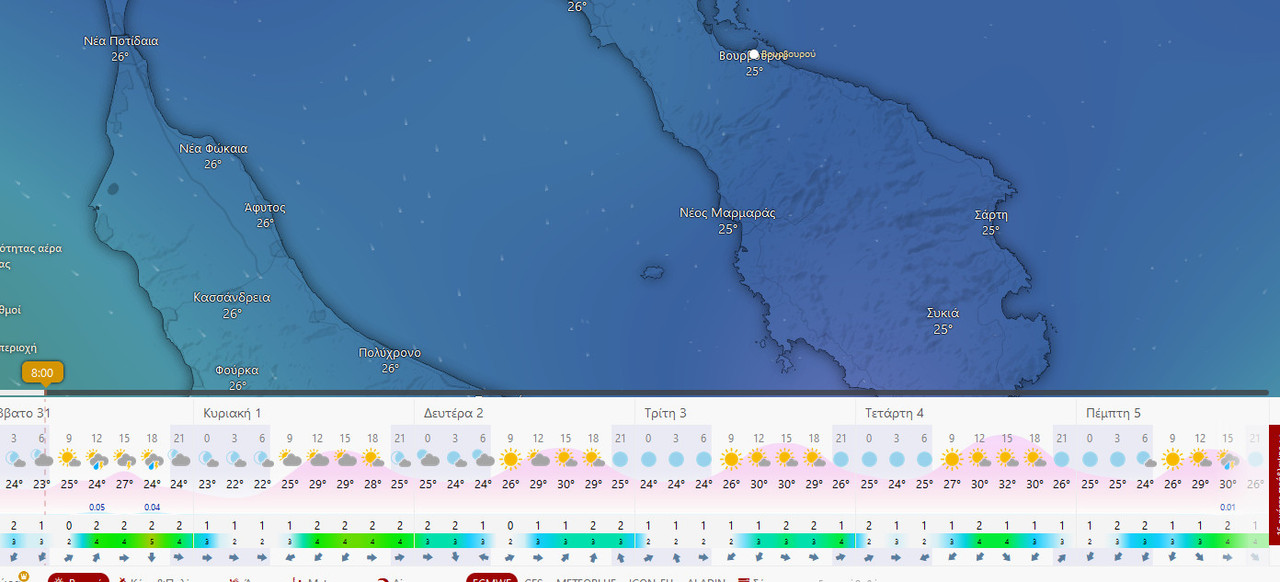This screenshot has height=582, width=1280.
Task: Click clear night icon for Τρίτη 3 at 3
Action: pyautogui.click(x=676, y=459)
